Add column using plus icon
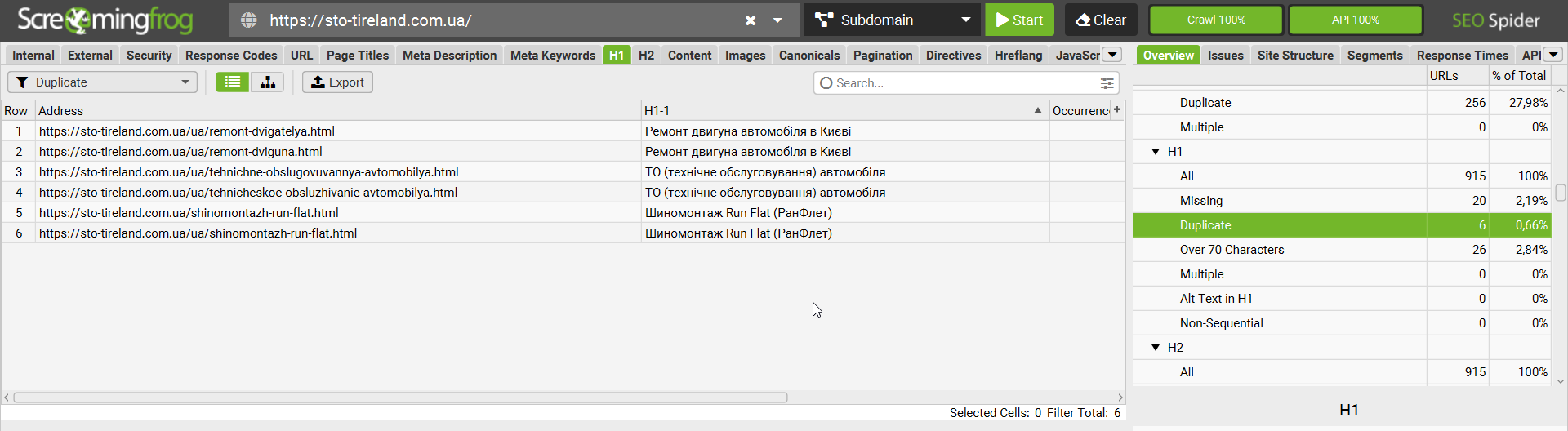1568x431 pixels. coord(1117,110)
